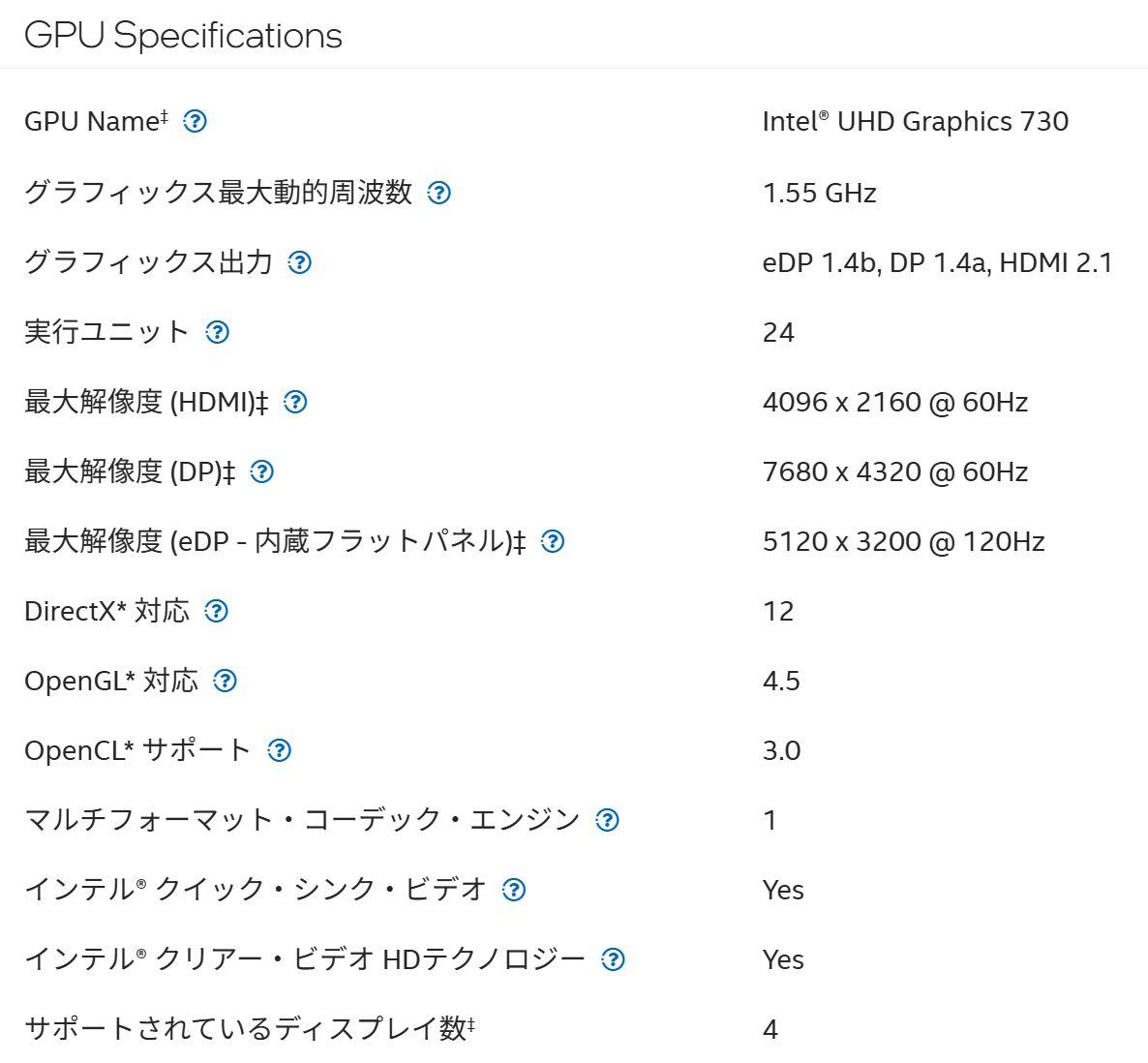Show DirectX* 対応 help tooltip icon
Image resolution: width=1148 pixels, height=1063 pixels.
217,611
